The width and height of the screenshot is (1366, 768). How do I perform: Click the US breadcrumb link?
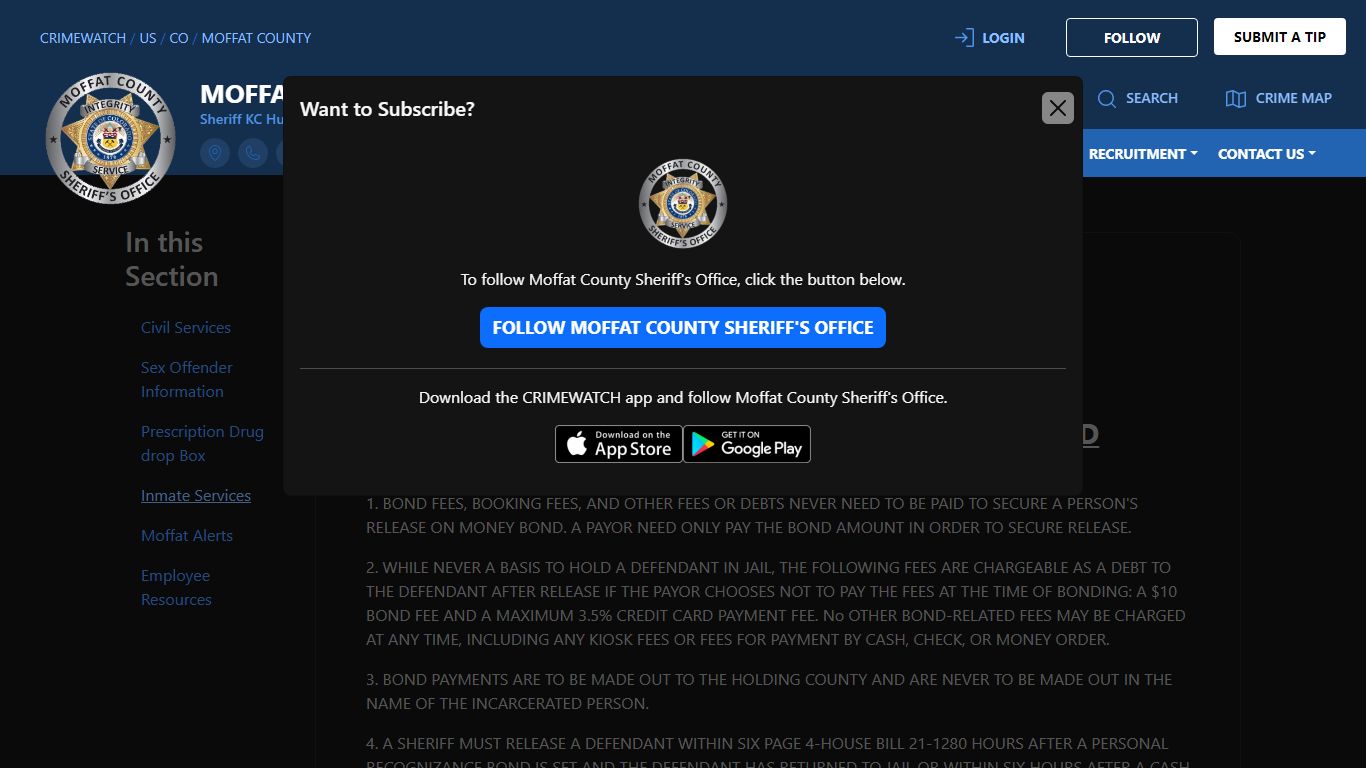[148, 38]
